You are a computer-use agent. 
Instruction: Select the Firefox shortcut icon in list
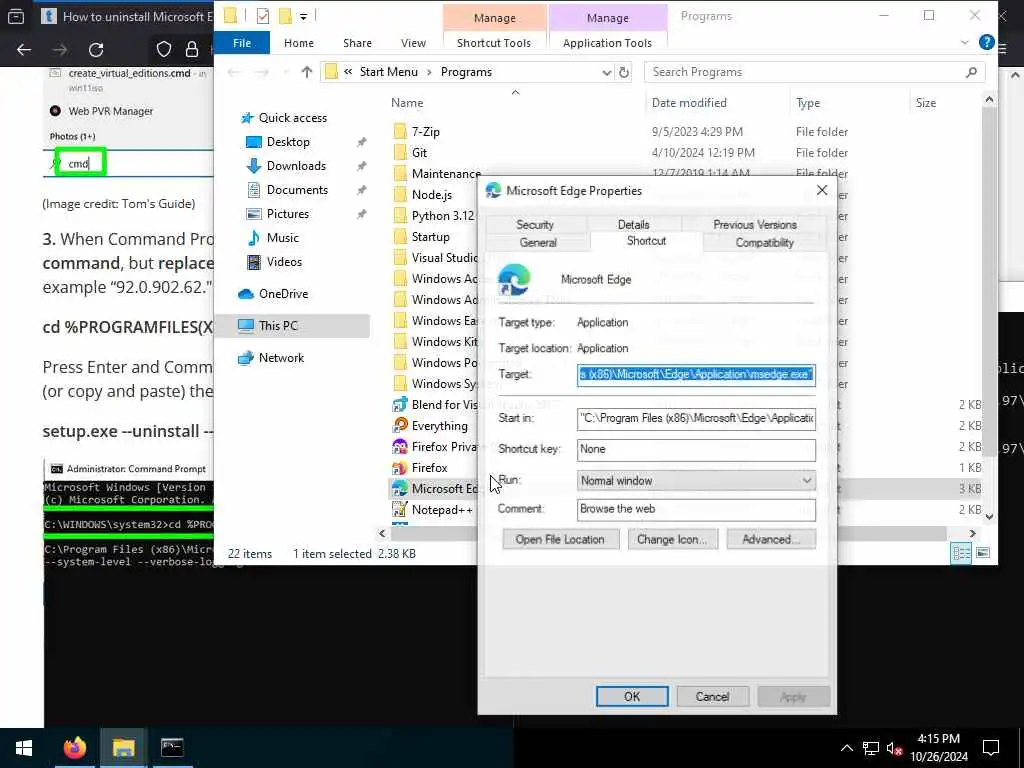coord(400,468)
